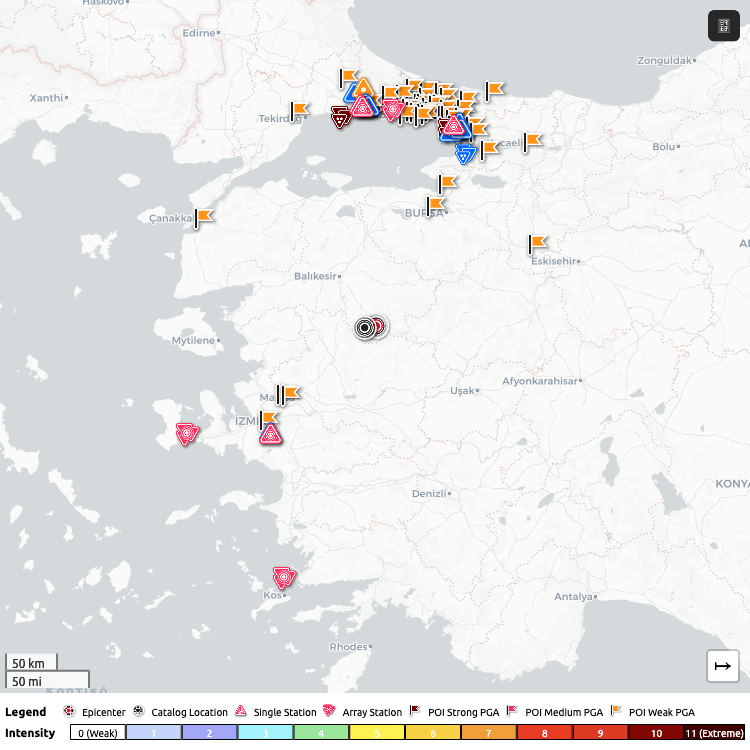
Task: Click the intensity 8 color swatch
Action: click(x=544, y=733)
